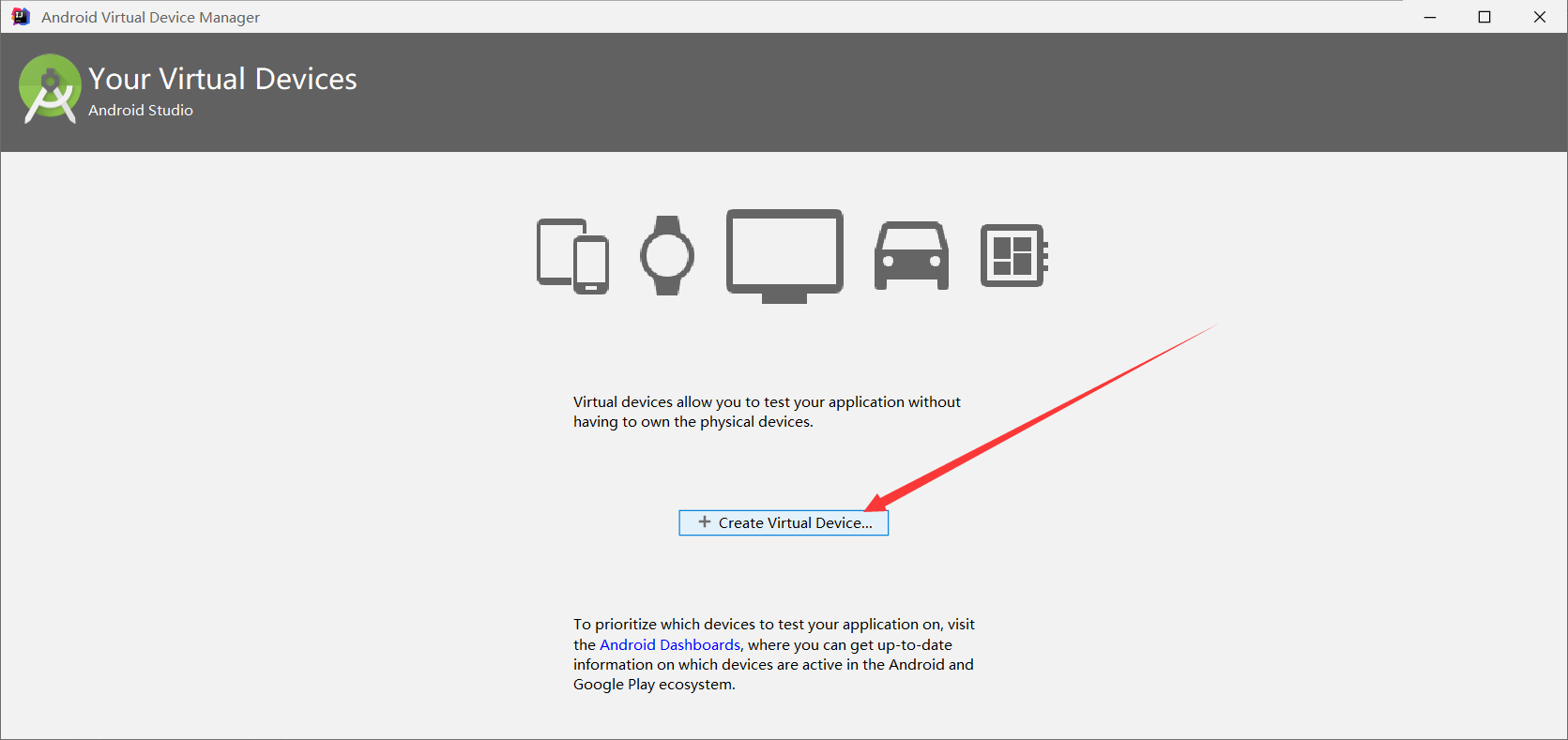The width and height of the screenshot is (1568, 740).
Task: Close the Android Virtual Device Manager window
Action: (x=1540, y=17)
